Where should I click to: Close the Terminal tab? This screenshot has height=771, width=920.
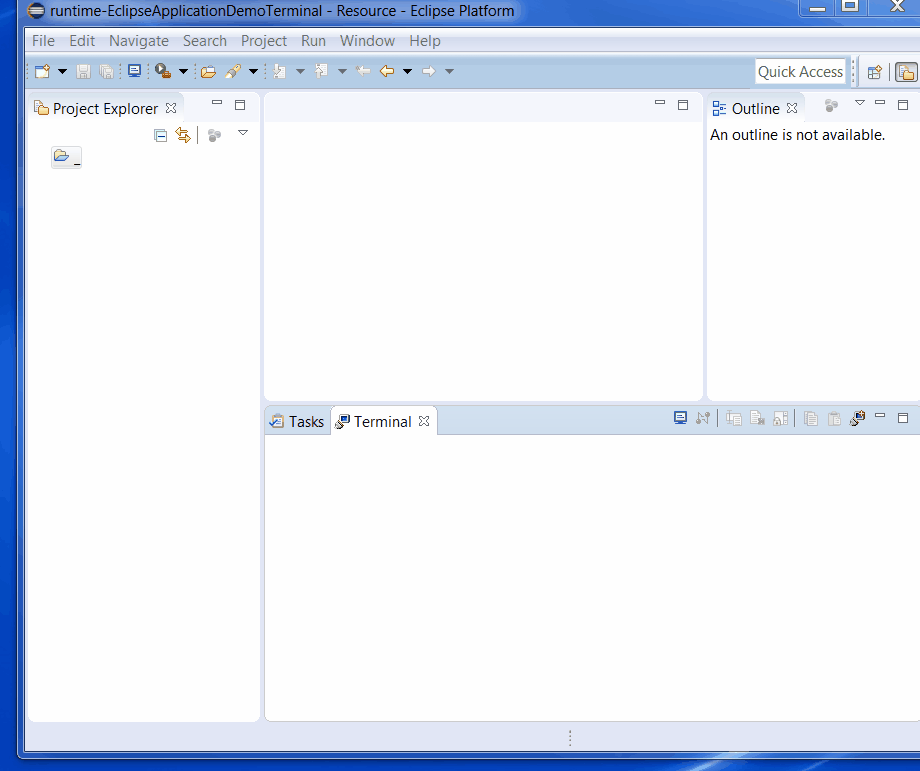click(424, 421)
